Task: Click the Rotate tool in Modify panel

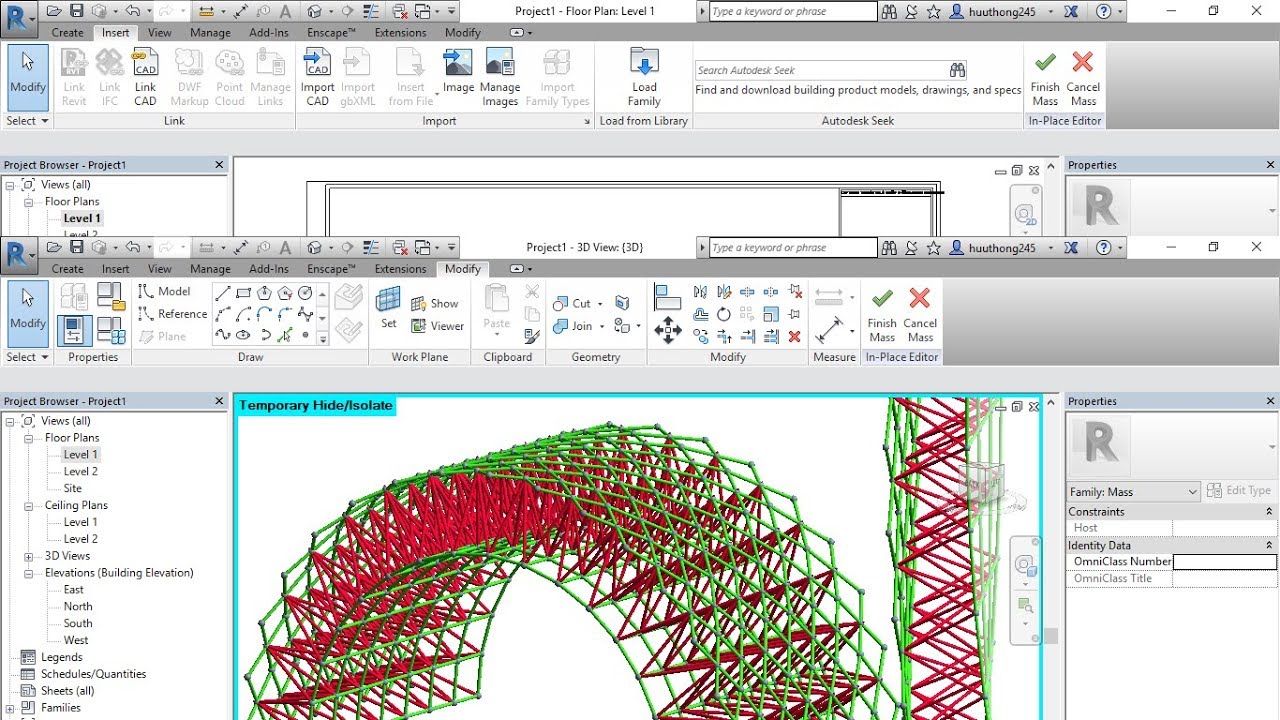Action: click(723, 314)
